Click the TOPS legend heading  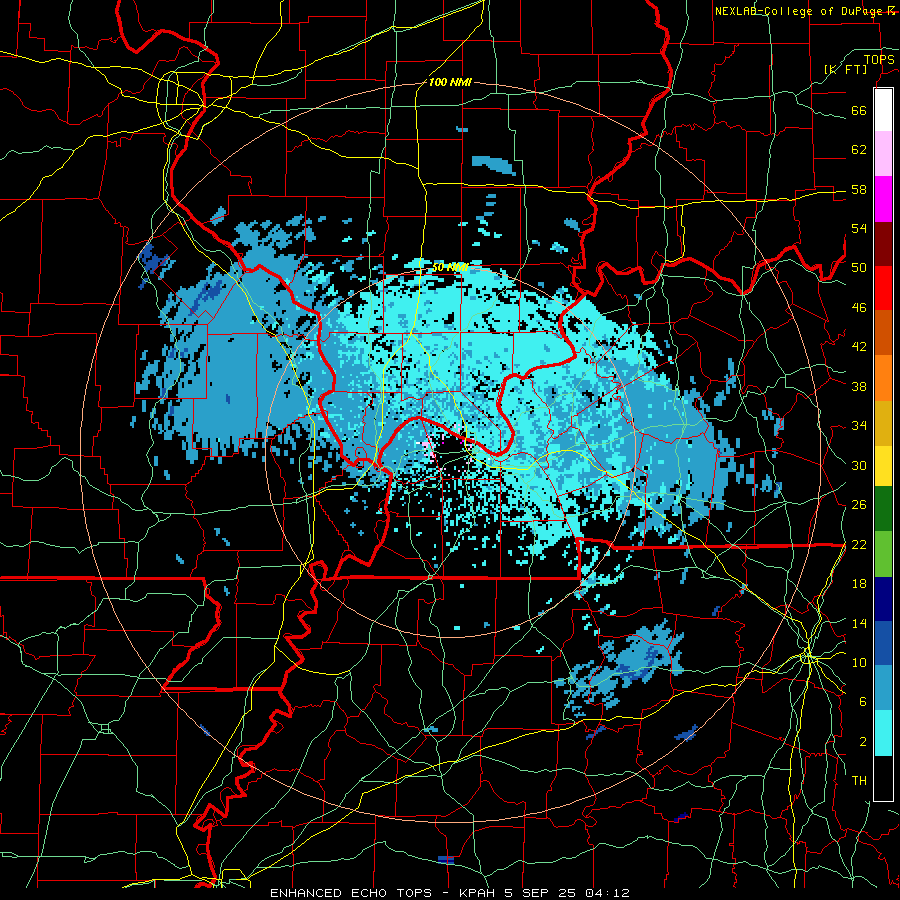click(879, 59)
